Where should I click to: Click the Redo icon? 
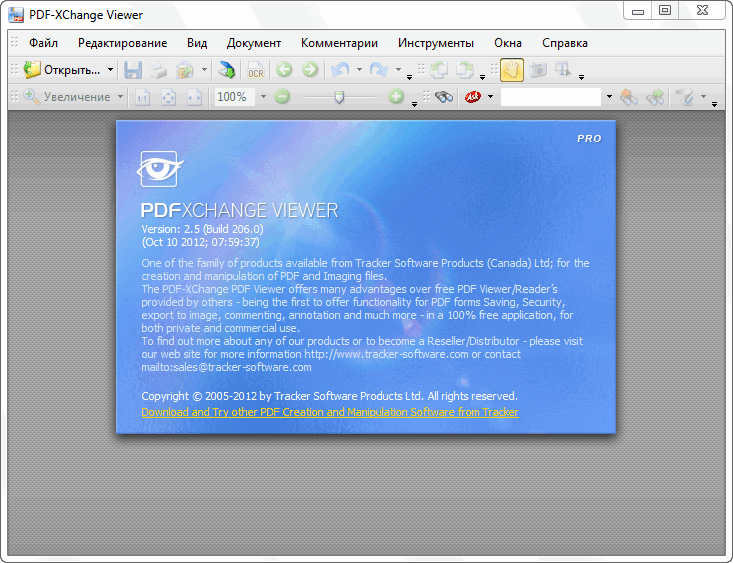tap(379, 70)
